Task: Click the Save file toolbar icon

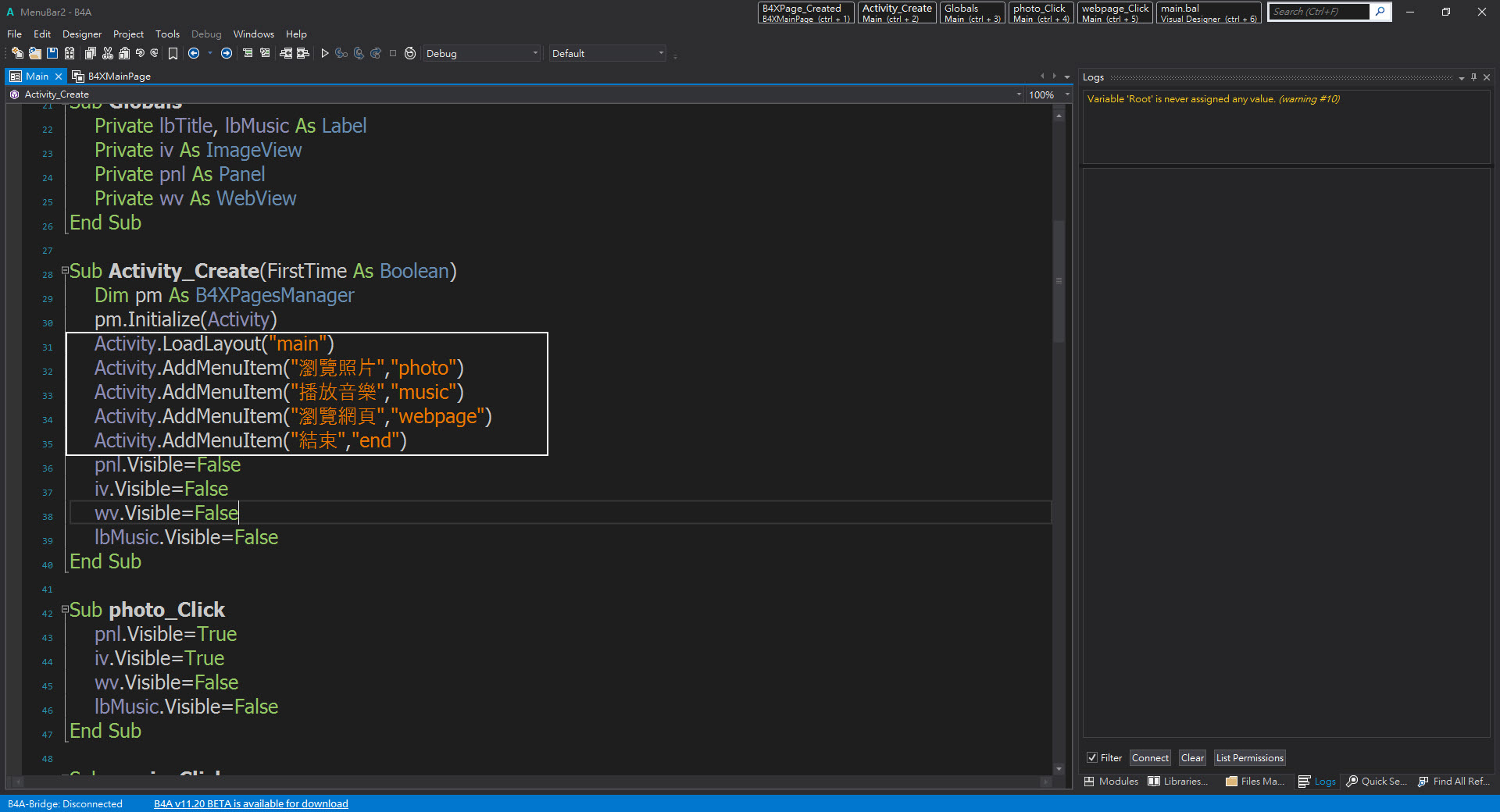Action: coord(52,53)
